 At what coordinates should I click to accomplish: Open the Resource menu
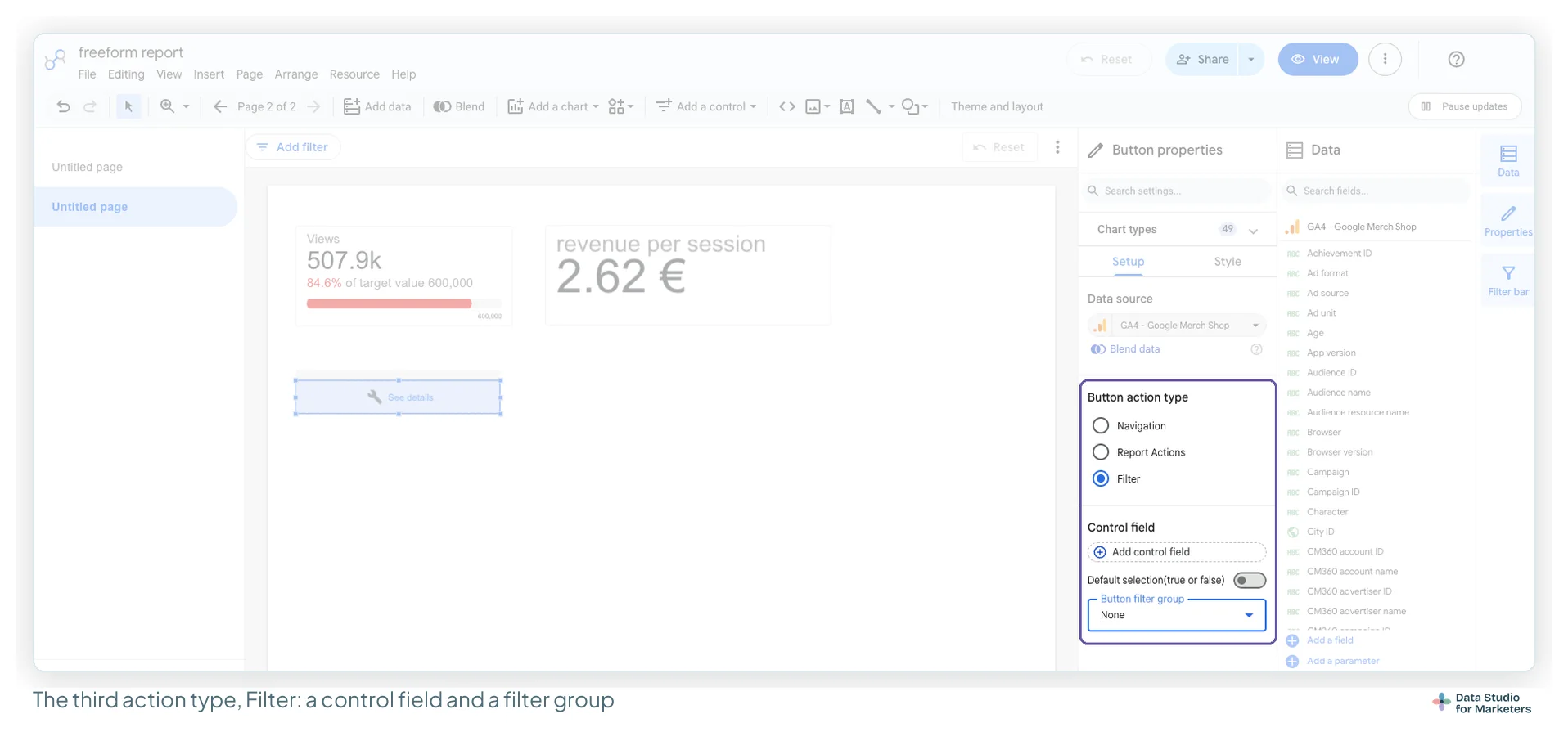(x=354, y=74)
